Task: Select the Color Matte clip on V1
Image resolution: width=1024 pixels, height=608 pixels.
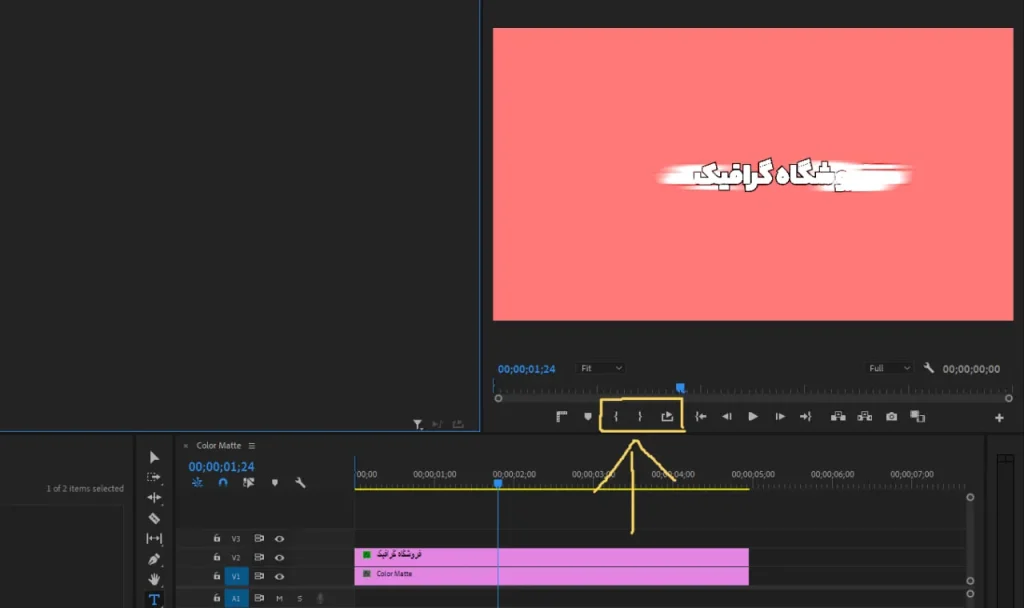Action: tap(551, 576)
